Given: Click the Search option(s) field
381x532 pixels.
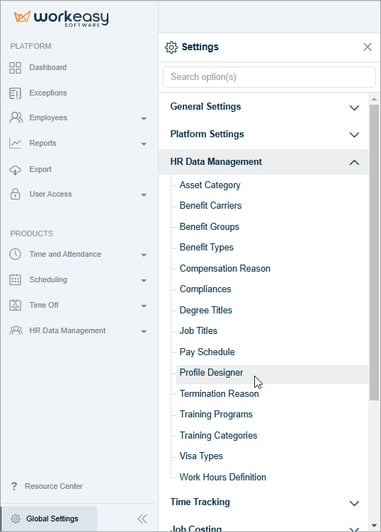Looking at the screenshot, I should [x=269, y=77].
